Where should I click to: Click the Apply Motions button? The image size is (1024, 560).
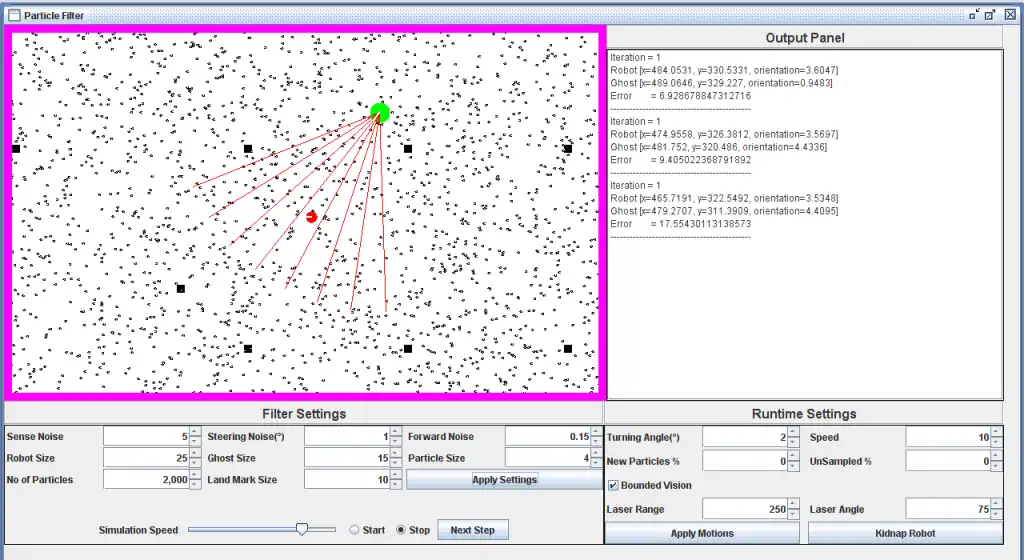point(702,533)
